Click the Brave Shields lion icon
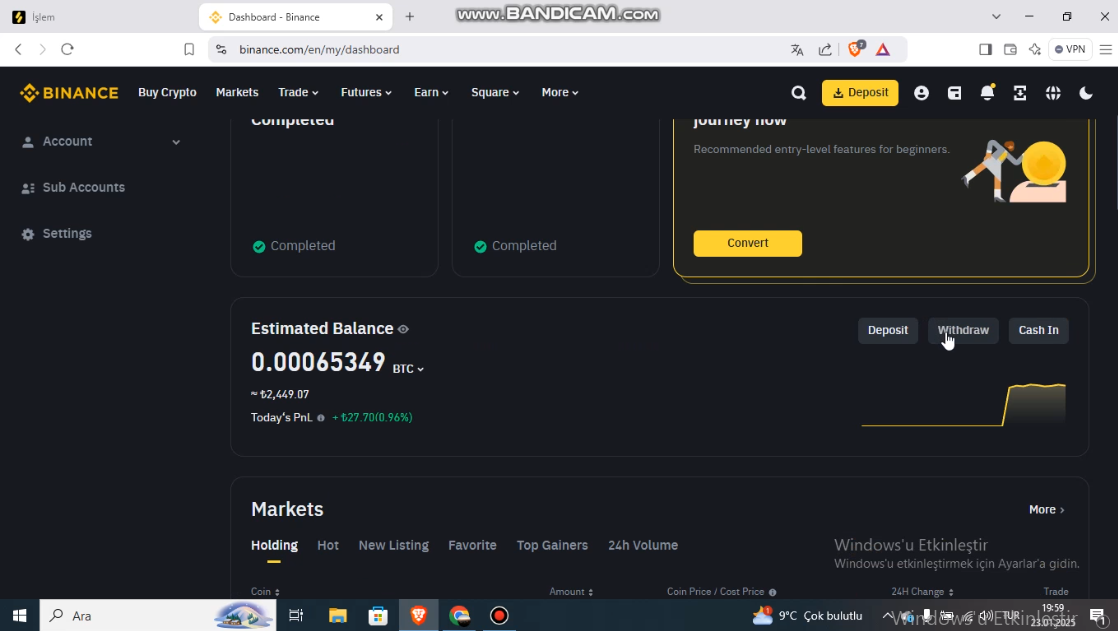 [x=855, y=49]
